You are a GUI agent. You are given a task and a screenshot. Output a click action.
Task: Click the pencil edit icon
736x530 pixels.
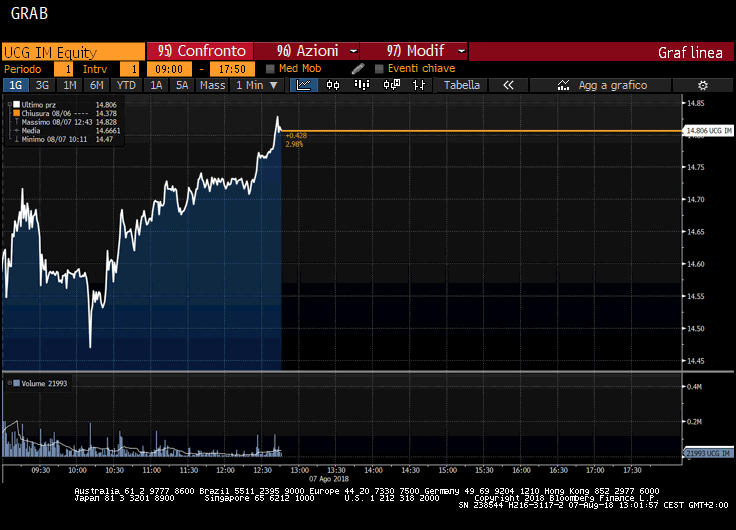click(358, 69)
